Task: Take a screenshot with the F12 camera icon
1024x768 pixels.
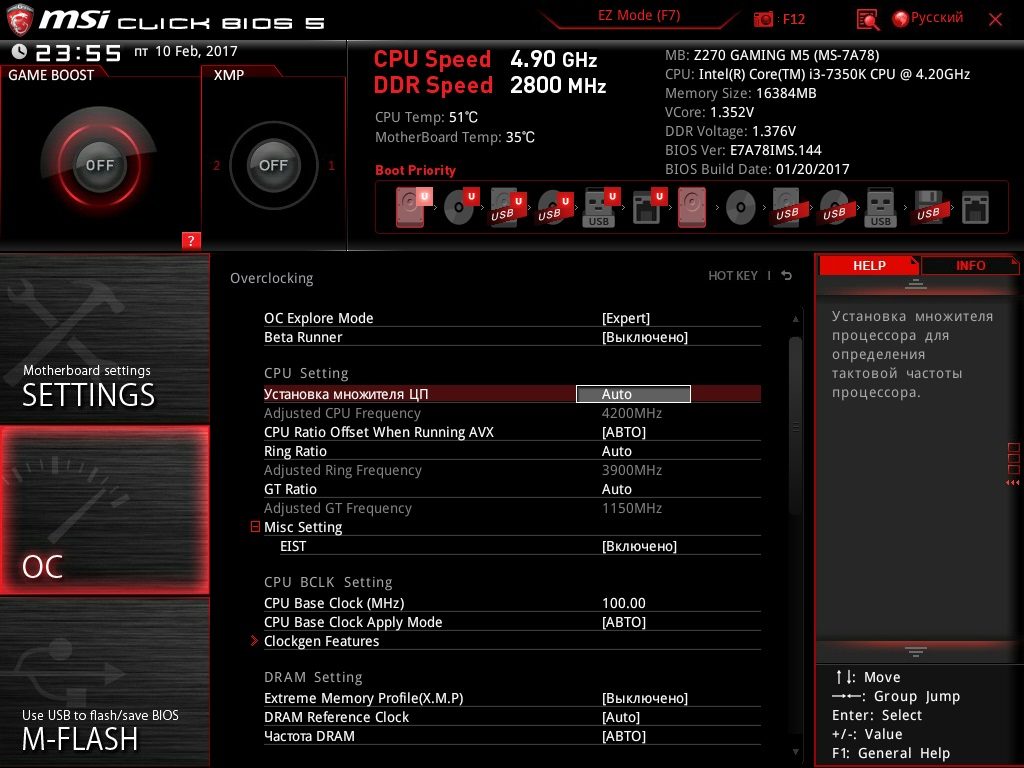Action: 763,19
